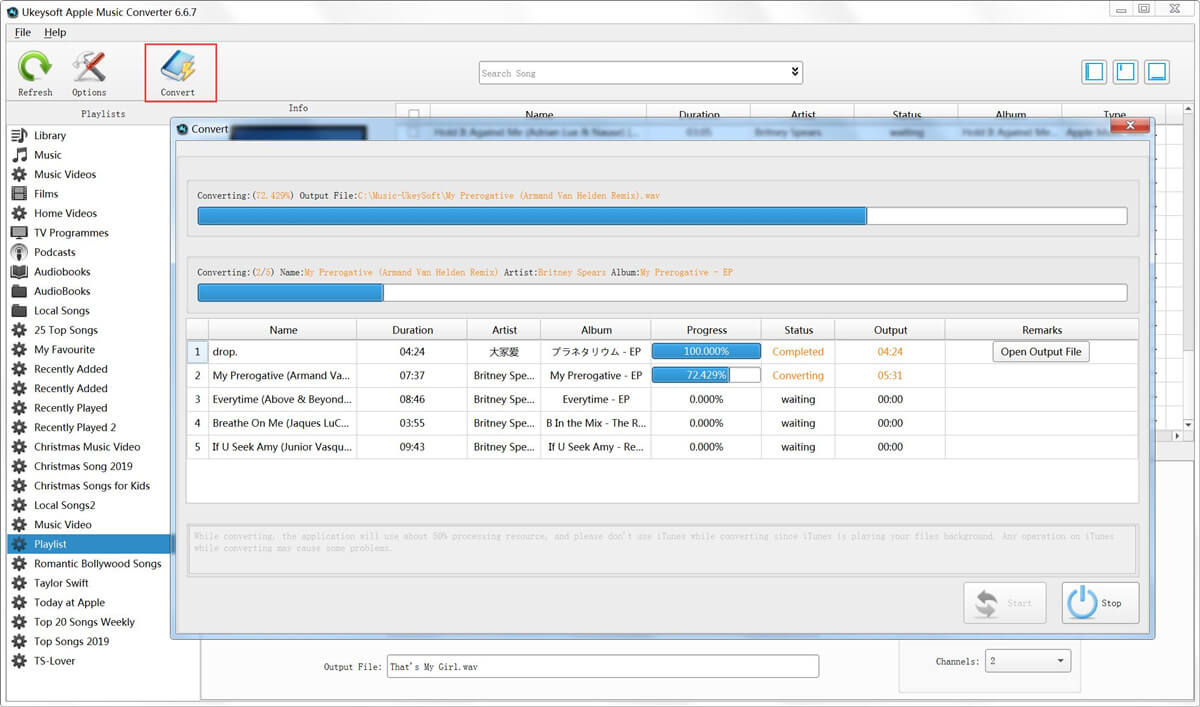Click the TV Programmes monitor icon
Screen dimensions: 1200x707
click(x=19, y=233)
